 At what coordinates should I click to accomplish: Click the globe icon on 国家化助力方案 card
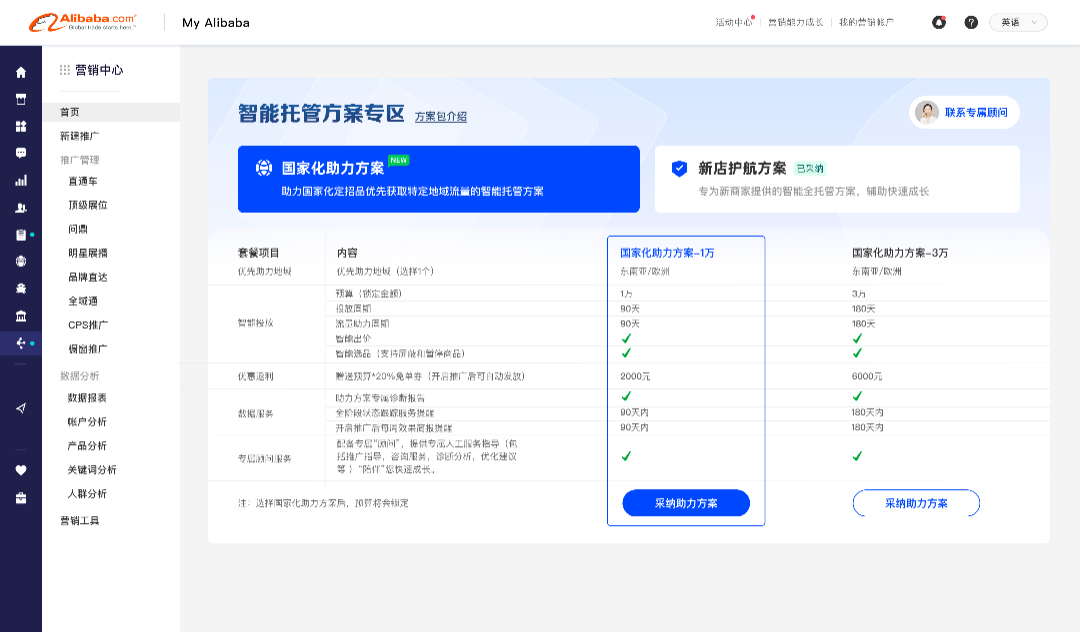coord(264,168)
